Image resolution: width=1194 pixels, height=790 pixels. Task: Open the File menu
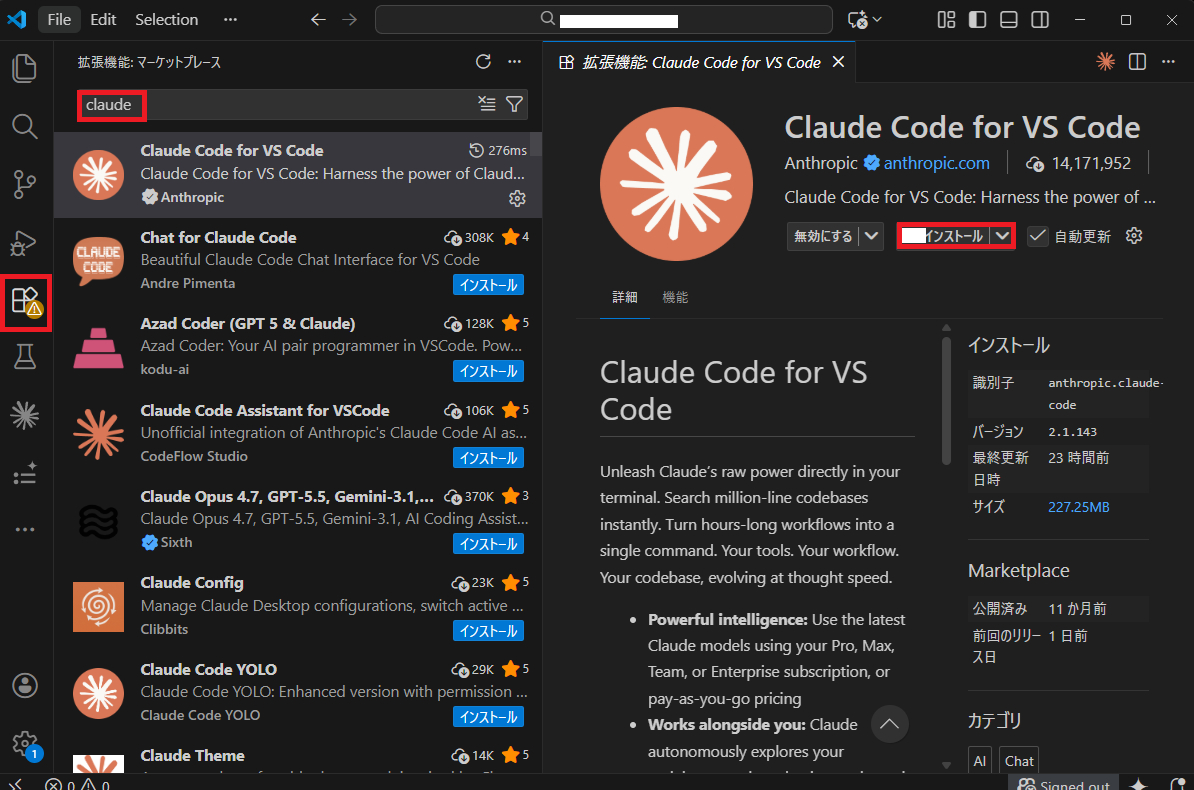coord(59,20)
